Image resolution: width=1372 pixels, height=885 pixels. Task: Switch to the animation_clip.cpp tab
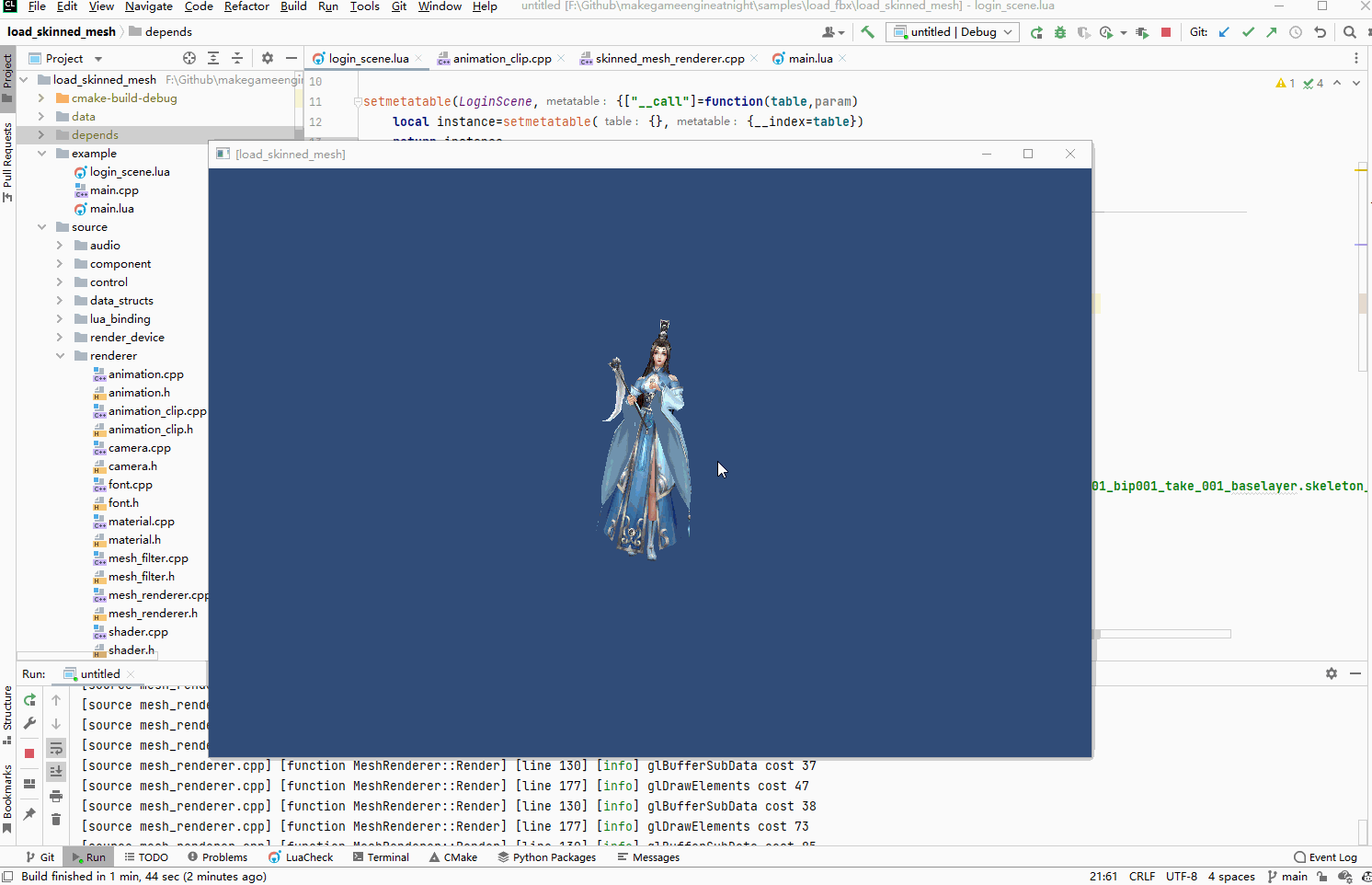(x=502, y=58)
